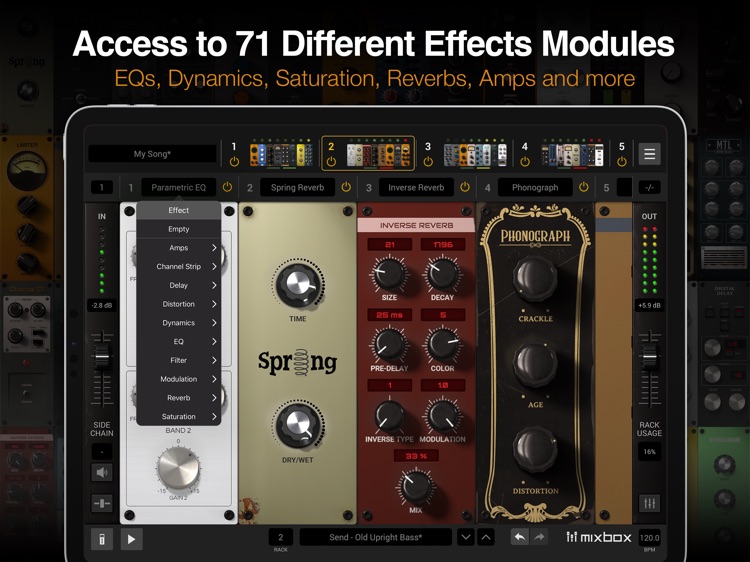Toggle power for rack 3
The width and height of the screenshot is (750, 562).
click(428, 162)
